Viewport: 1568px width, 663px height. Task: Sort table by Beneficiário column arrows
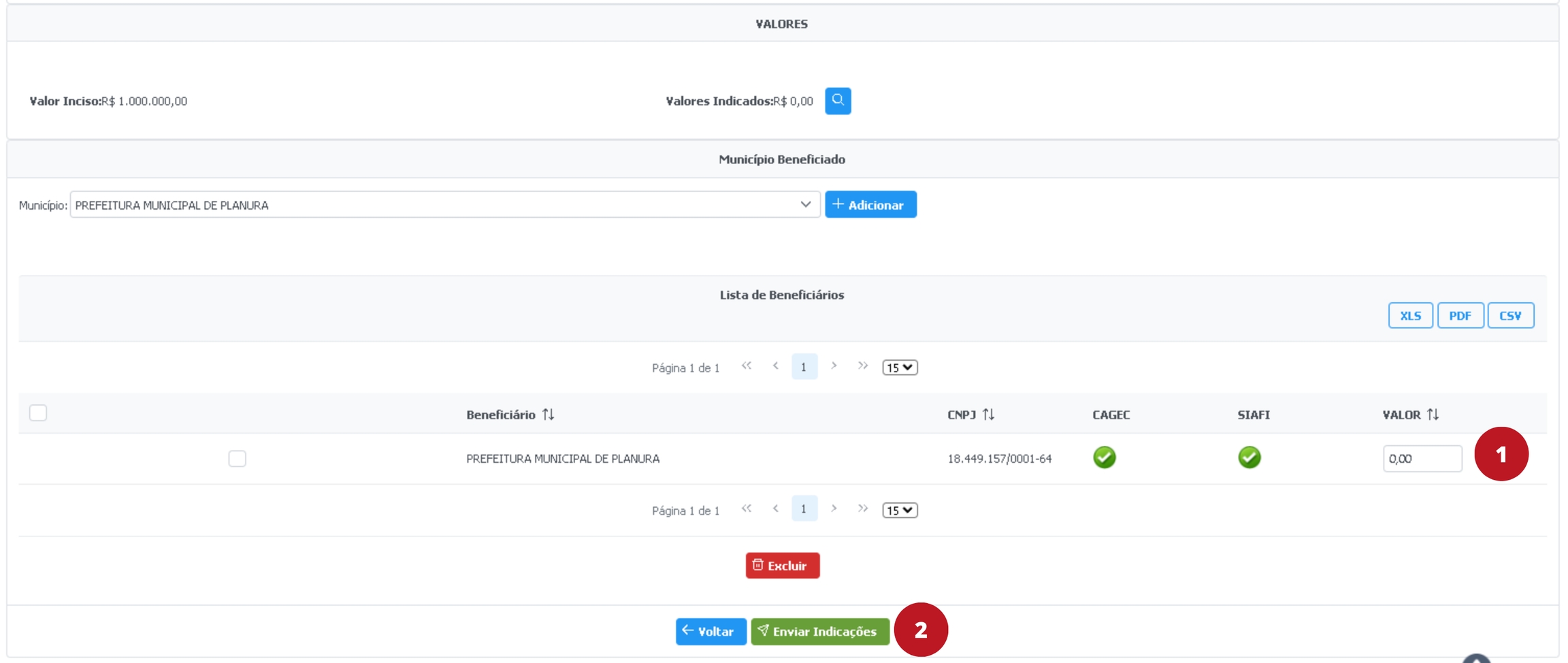pos(548,415)
